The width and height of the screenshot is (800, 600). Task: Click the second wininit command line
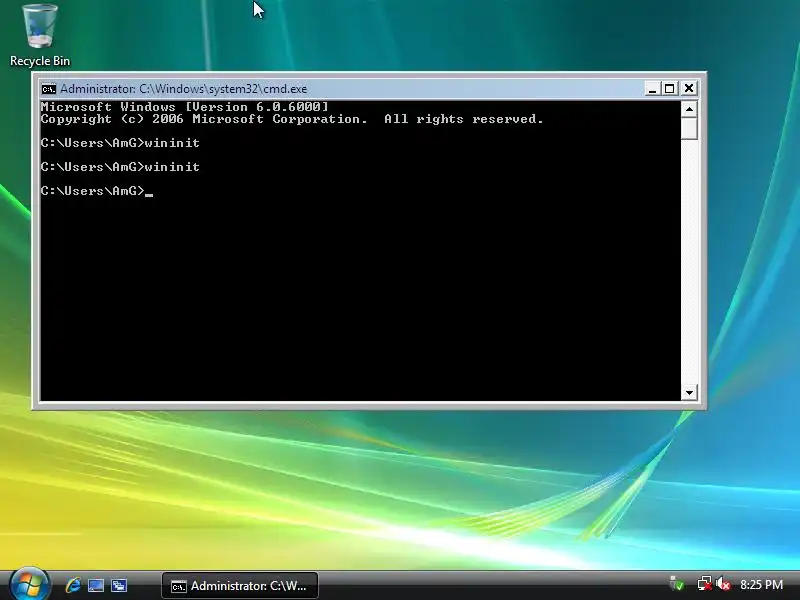tap(120, 167)
